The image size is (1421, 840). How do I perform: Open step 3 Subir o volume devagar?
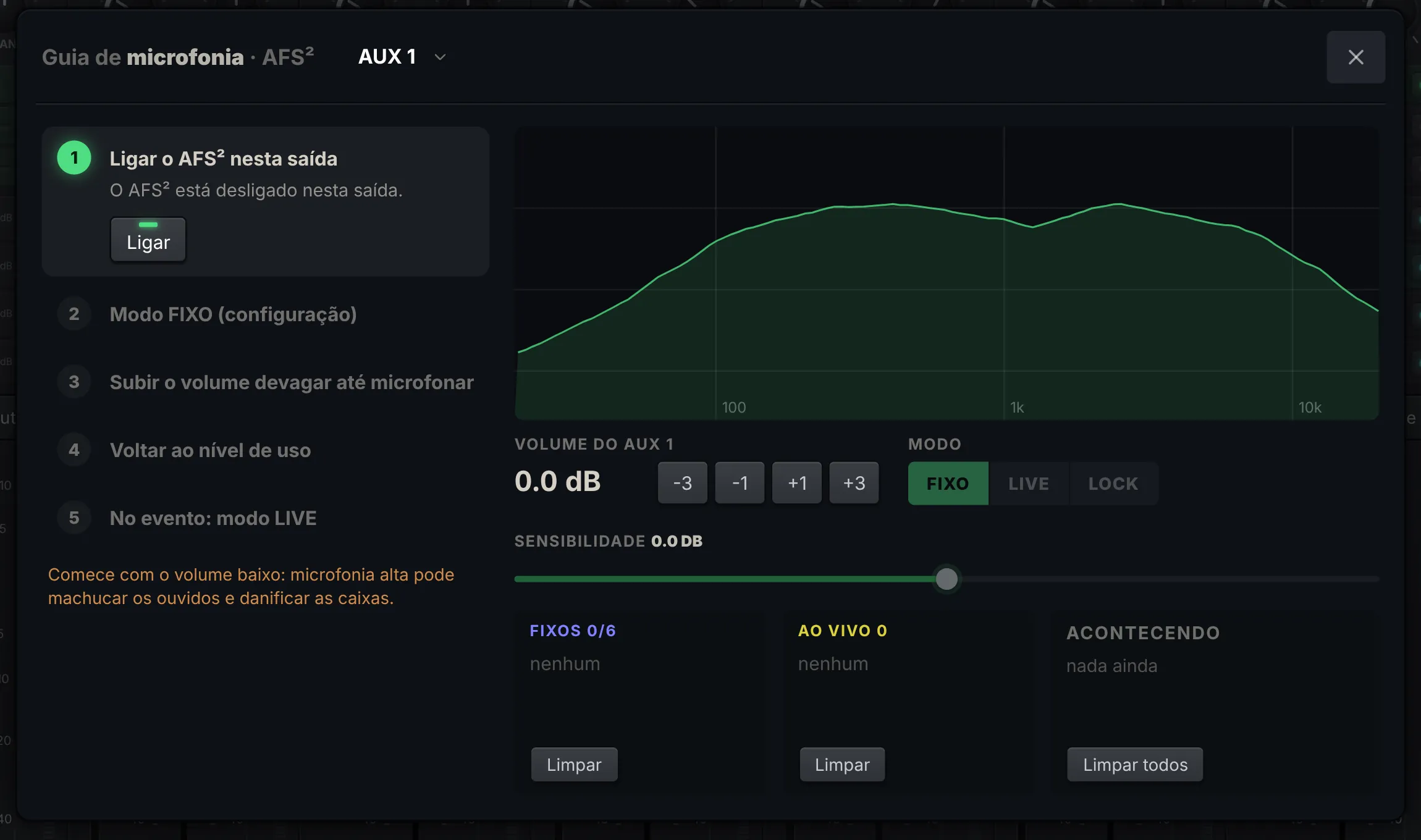pos(266,382)
